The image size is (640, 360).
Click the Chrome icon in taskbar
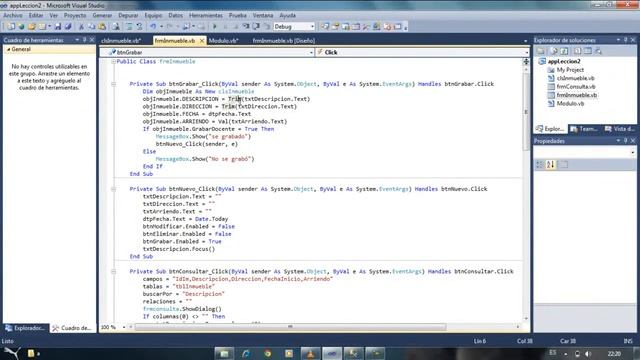(268, 353)
